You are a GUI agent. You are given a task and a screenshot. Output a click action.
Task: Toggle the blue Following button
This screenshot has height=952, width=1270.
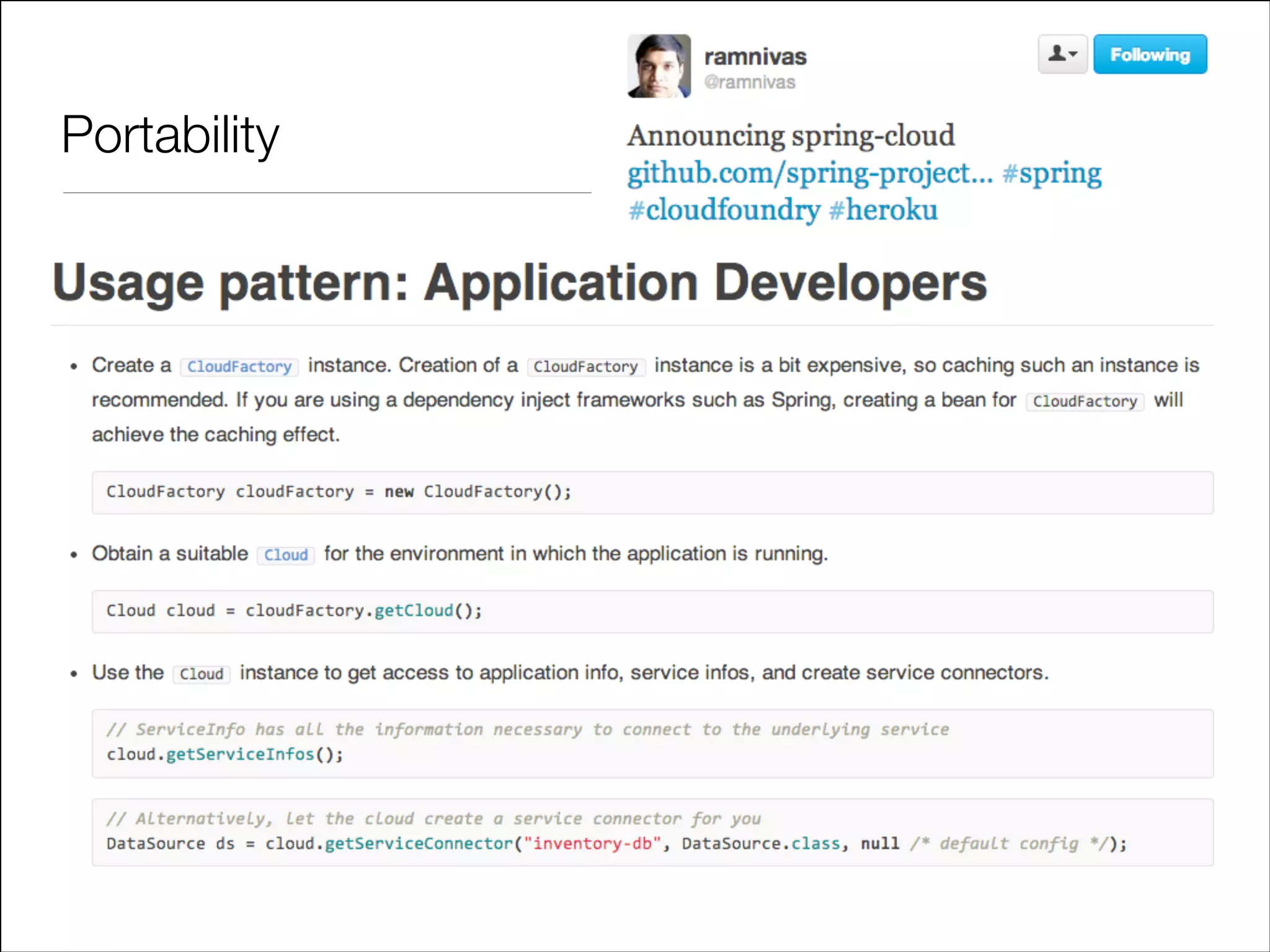1150,55
